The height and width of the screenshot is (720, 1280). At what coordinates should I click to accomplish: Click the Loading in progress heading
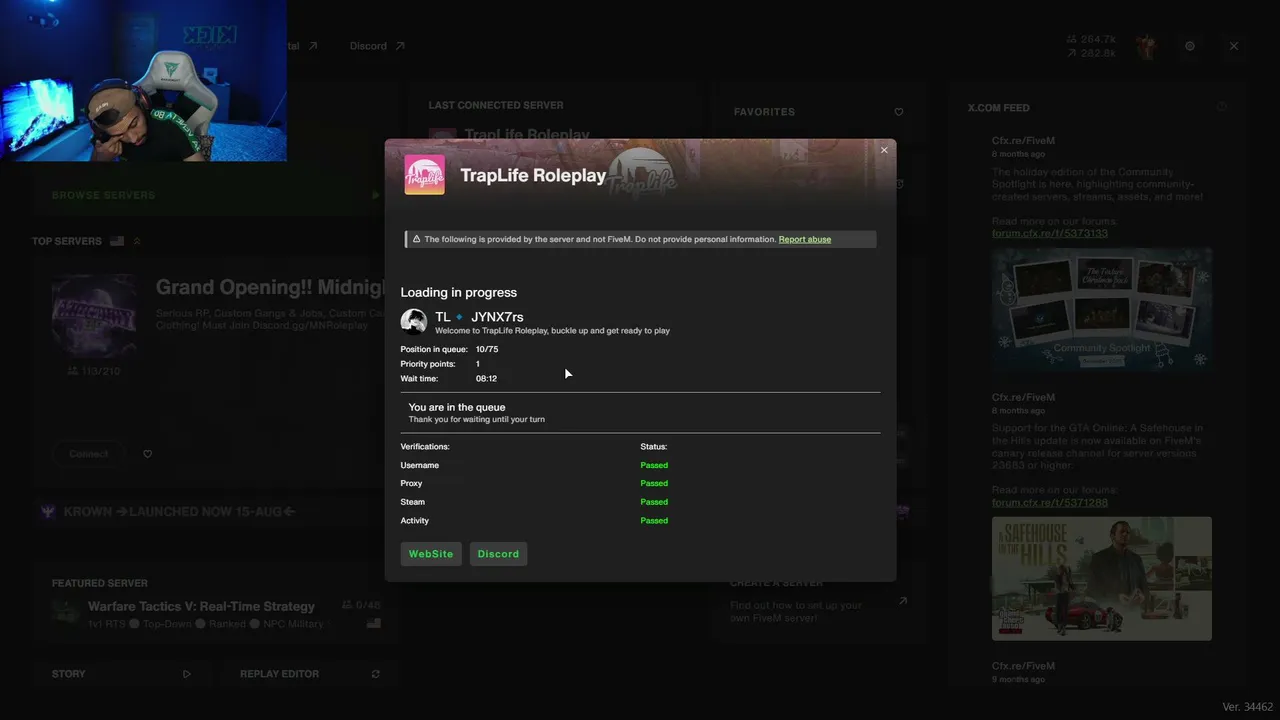(x=459, y=293)
